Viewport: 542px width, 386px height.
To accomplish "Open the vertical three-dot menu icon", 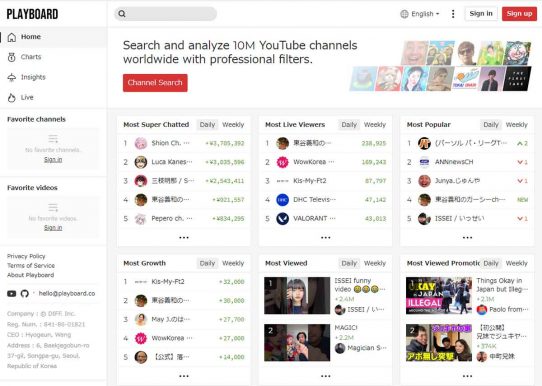I will tap(453, 14).
